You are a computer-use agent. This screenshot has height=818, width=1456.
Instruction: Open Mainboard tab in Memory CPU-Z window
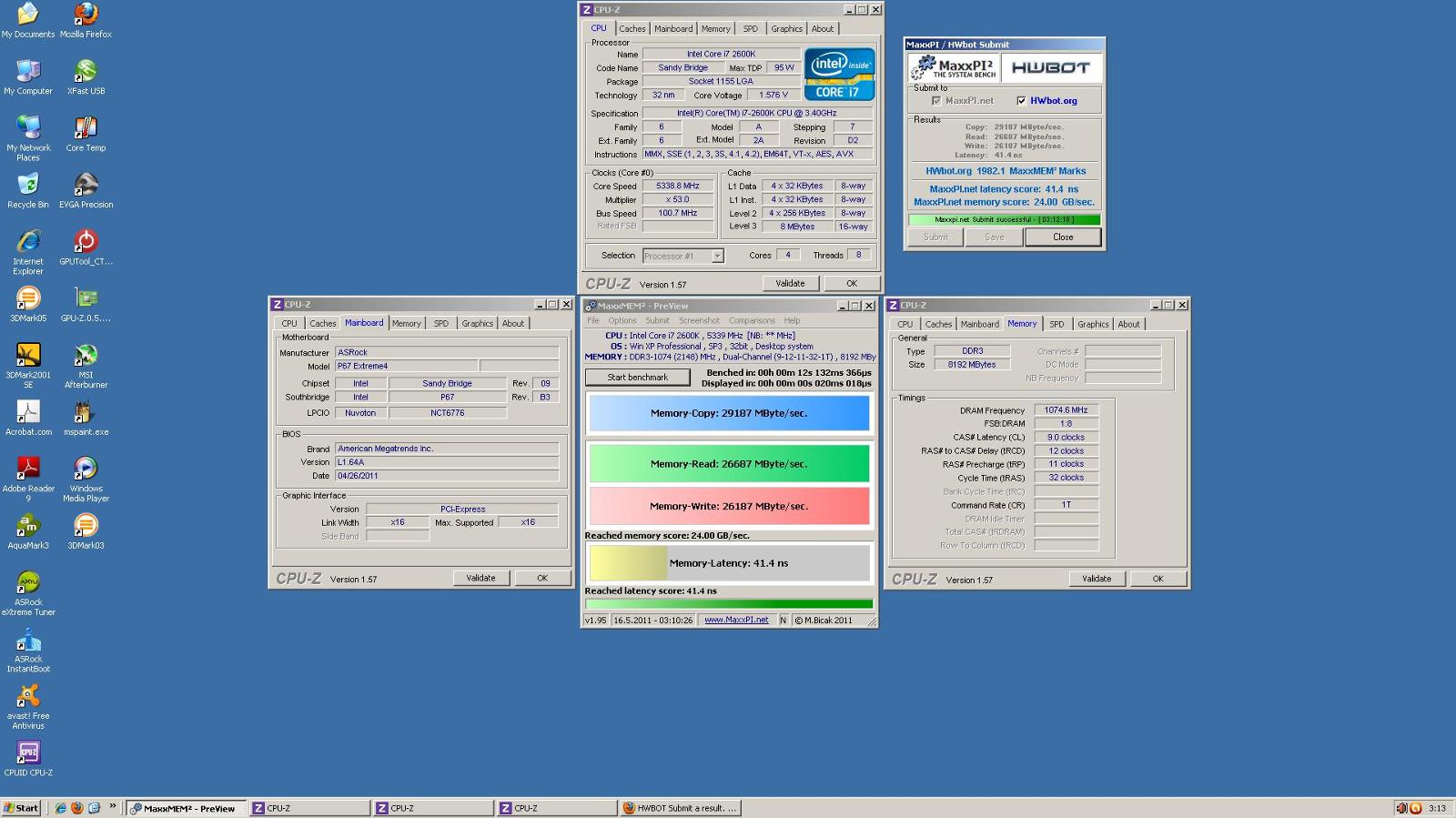pyautogui.click(x=979, y=325)
